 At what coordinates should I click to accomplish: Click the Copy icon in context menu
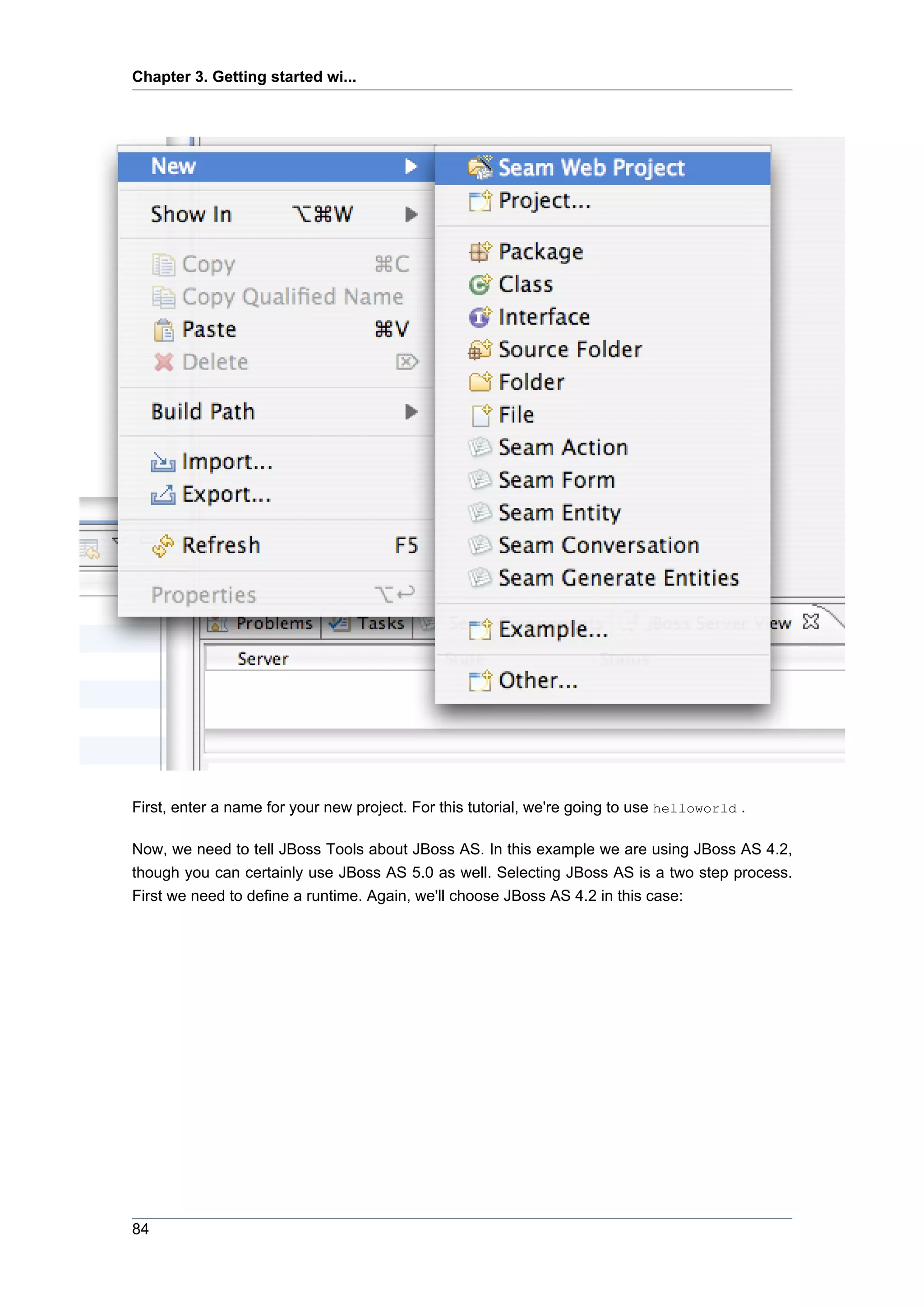pos(163,264)
